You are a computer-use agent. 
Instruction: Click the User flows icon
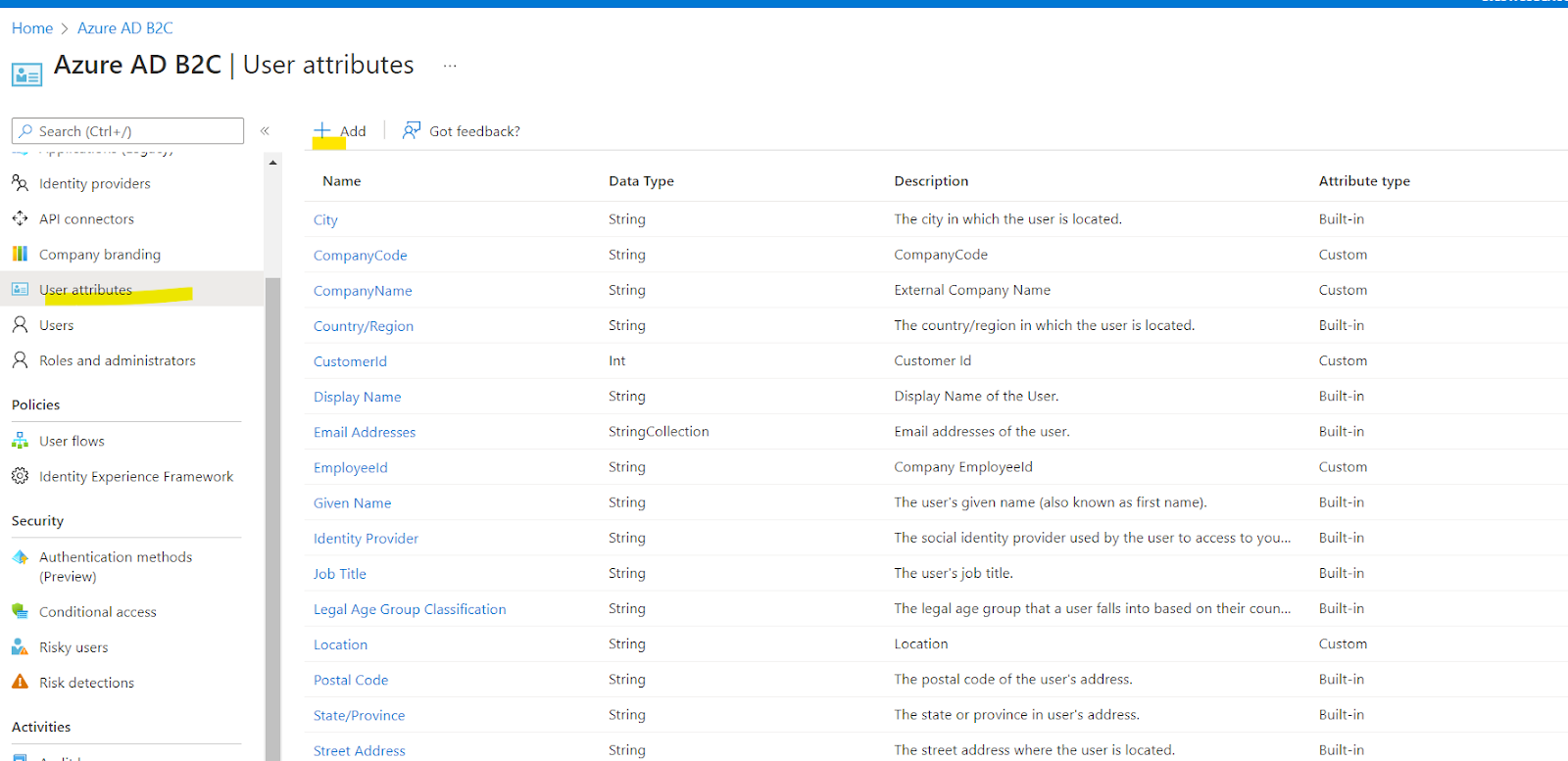(x=20, y=441)
